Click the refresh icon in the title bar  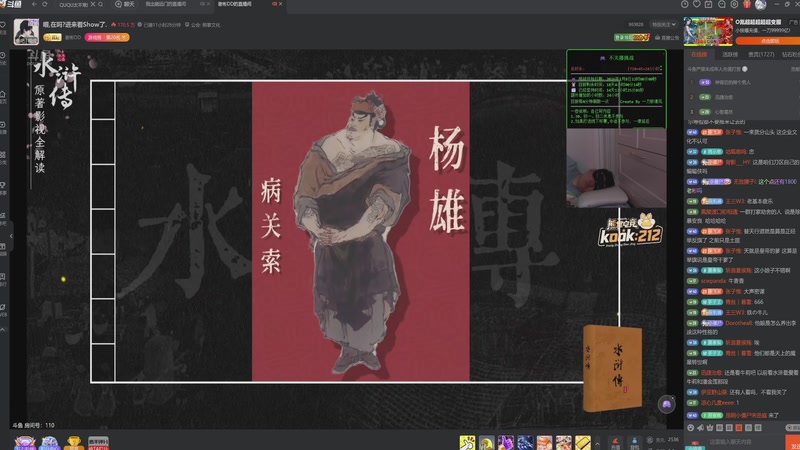click(45, 4)
